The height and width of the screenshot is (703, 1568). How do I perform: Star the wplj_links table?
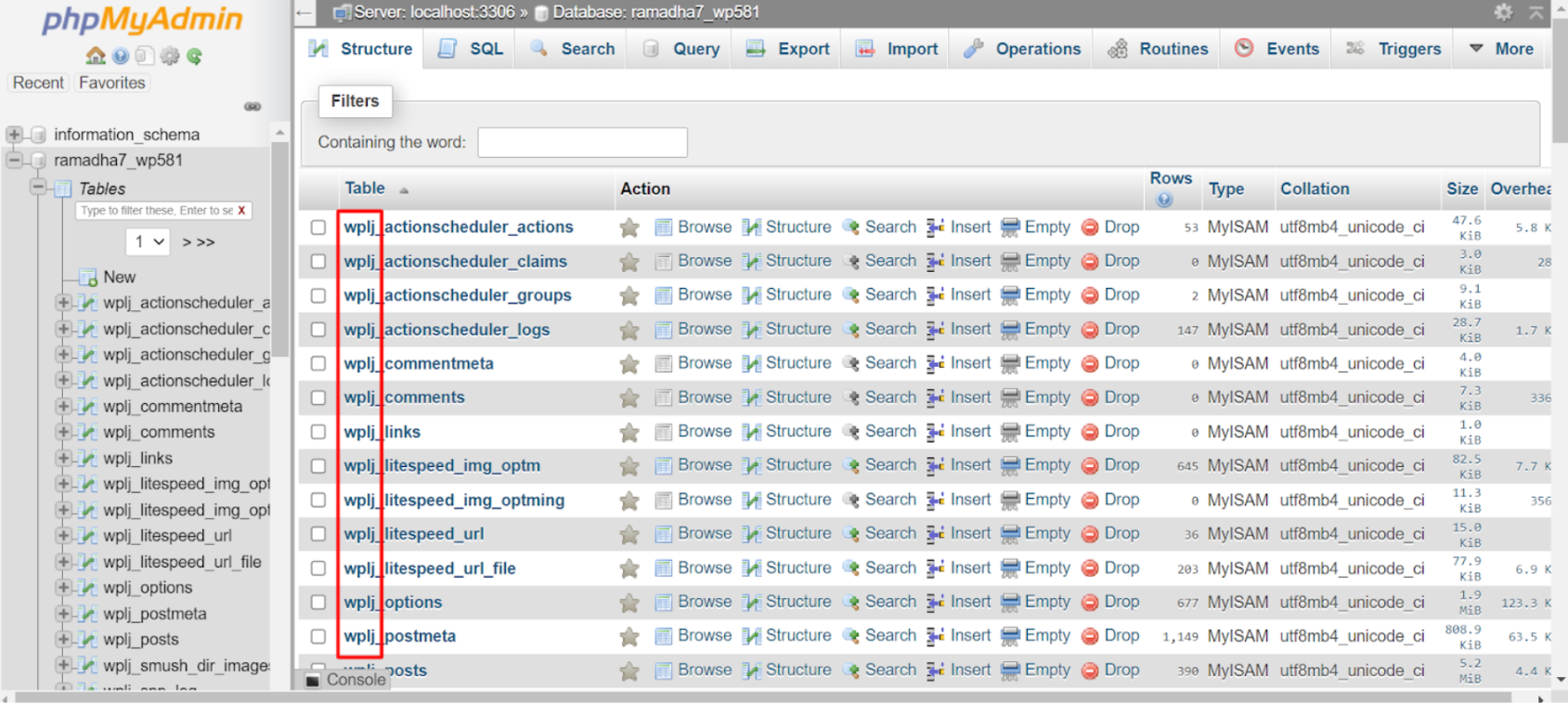coord(629,432)
